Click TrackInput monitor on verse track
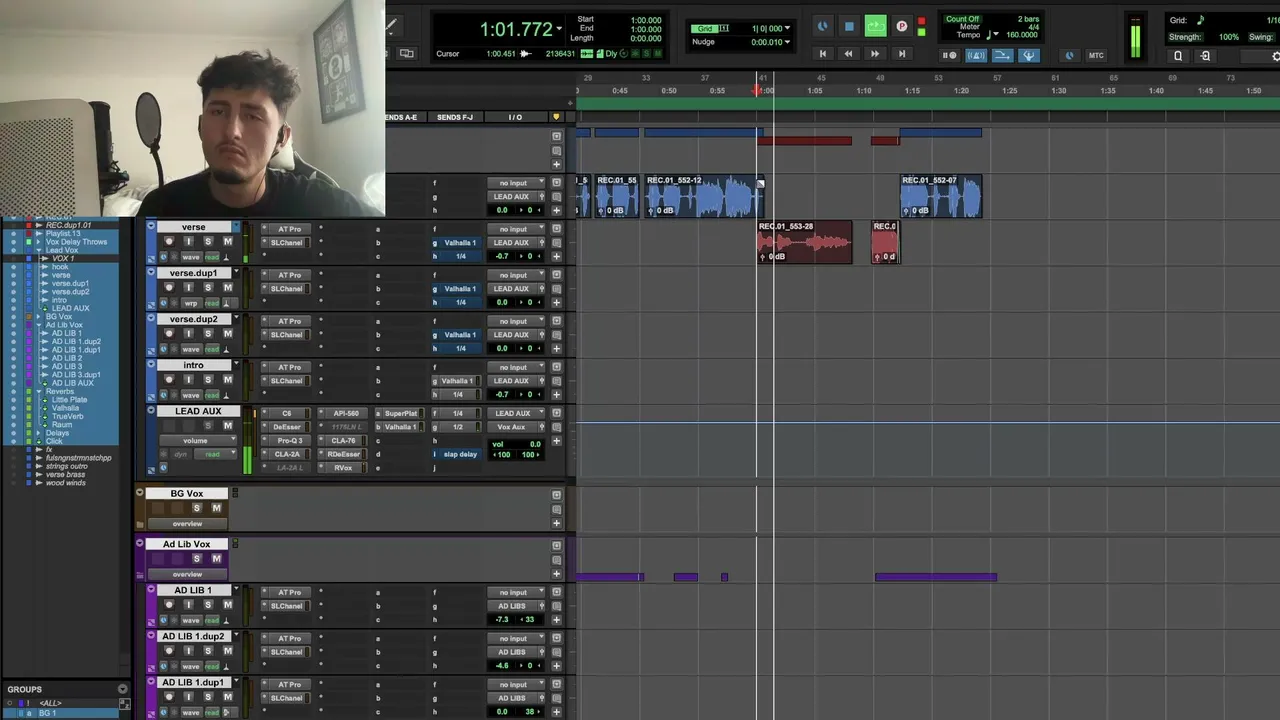Screen dimensions: 1280x720 tap(188, 242)
